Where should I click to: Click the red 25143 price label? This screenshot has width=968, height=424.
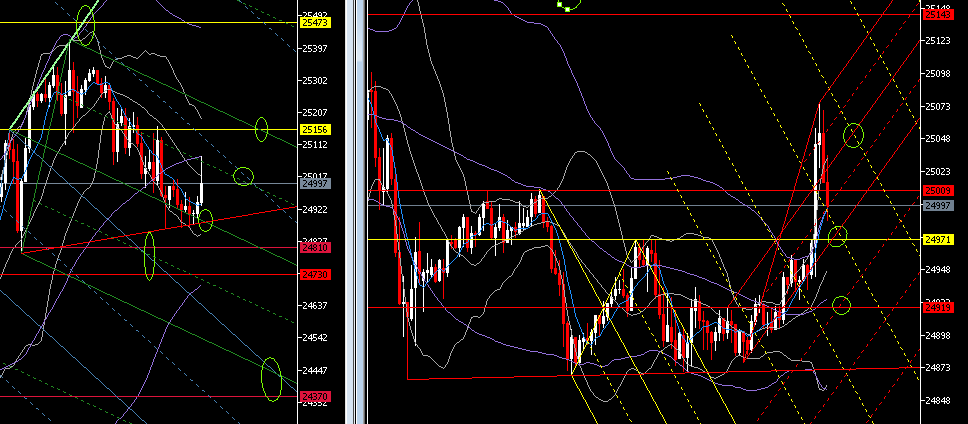click(938, 14)
